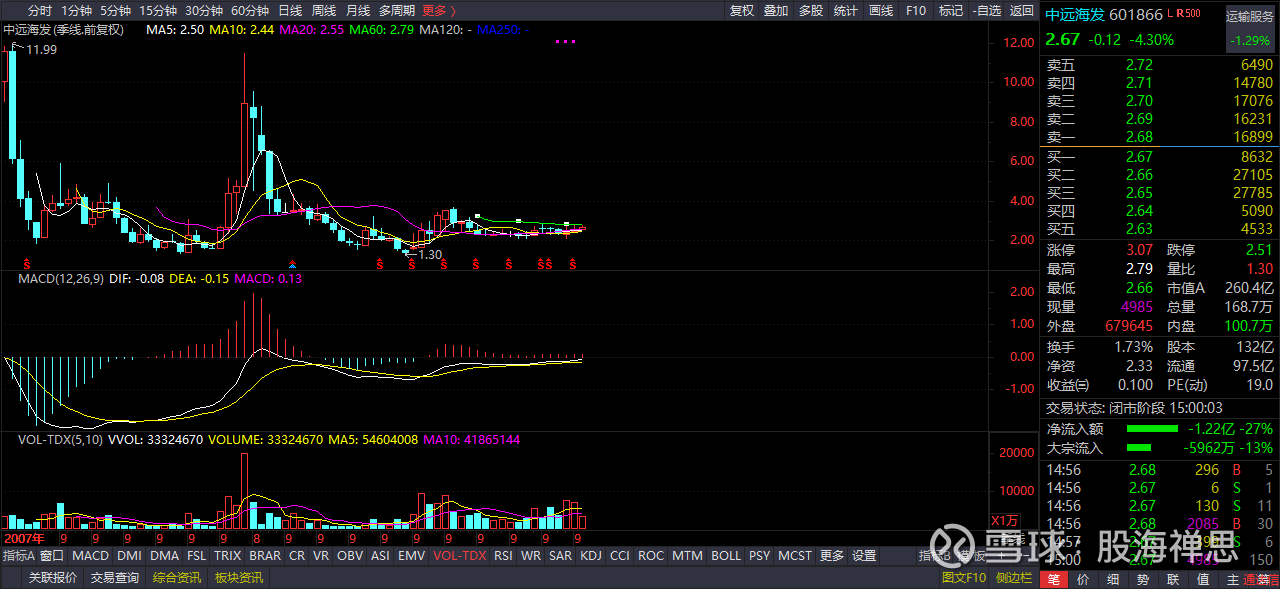
Task: Select the 卖一 2.68 ask row
Action: (1160, 136)
